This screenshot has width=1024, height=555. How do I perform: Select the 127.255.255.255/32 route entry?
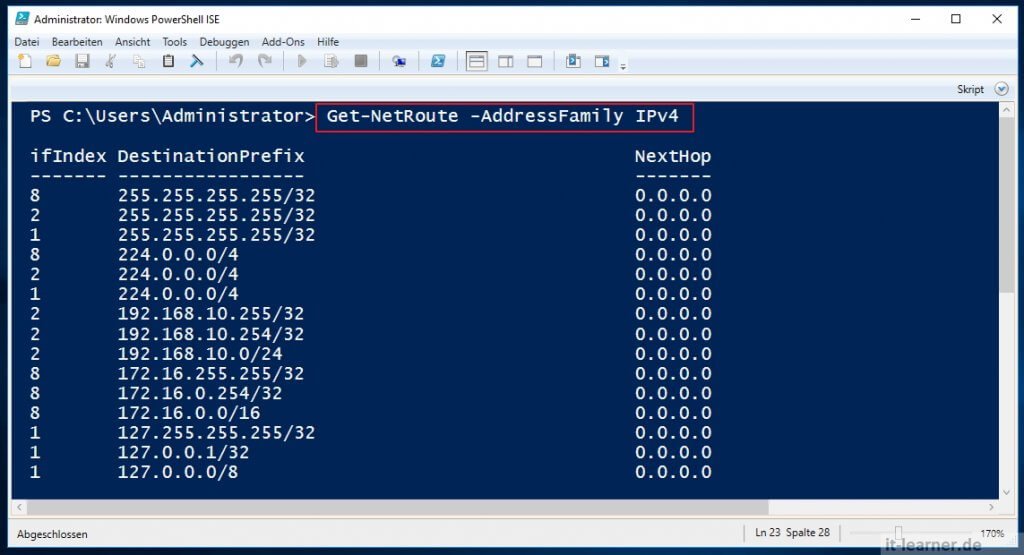tap(216, 433)
